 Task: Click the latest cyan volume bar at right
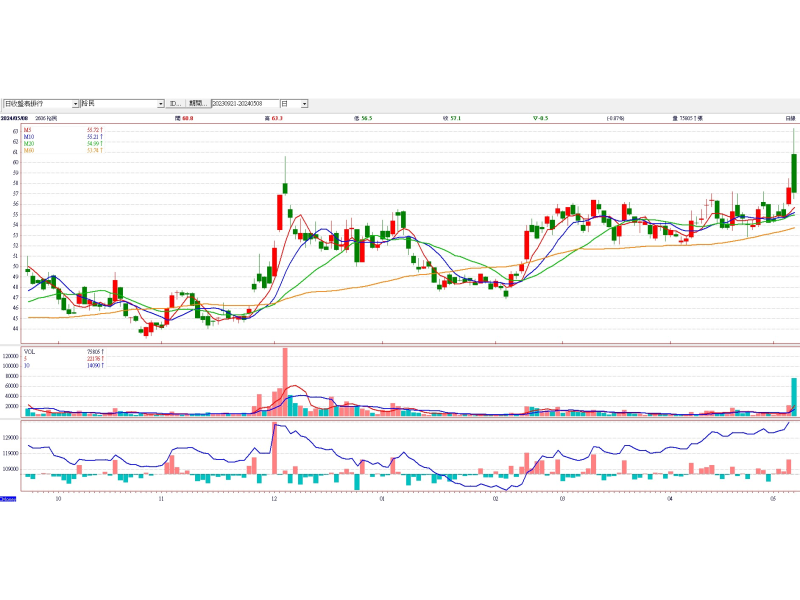pyautogui.click(x=794, y=396)
